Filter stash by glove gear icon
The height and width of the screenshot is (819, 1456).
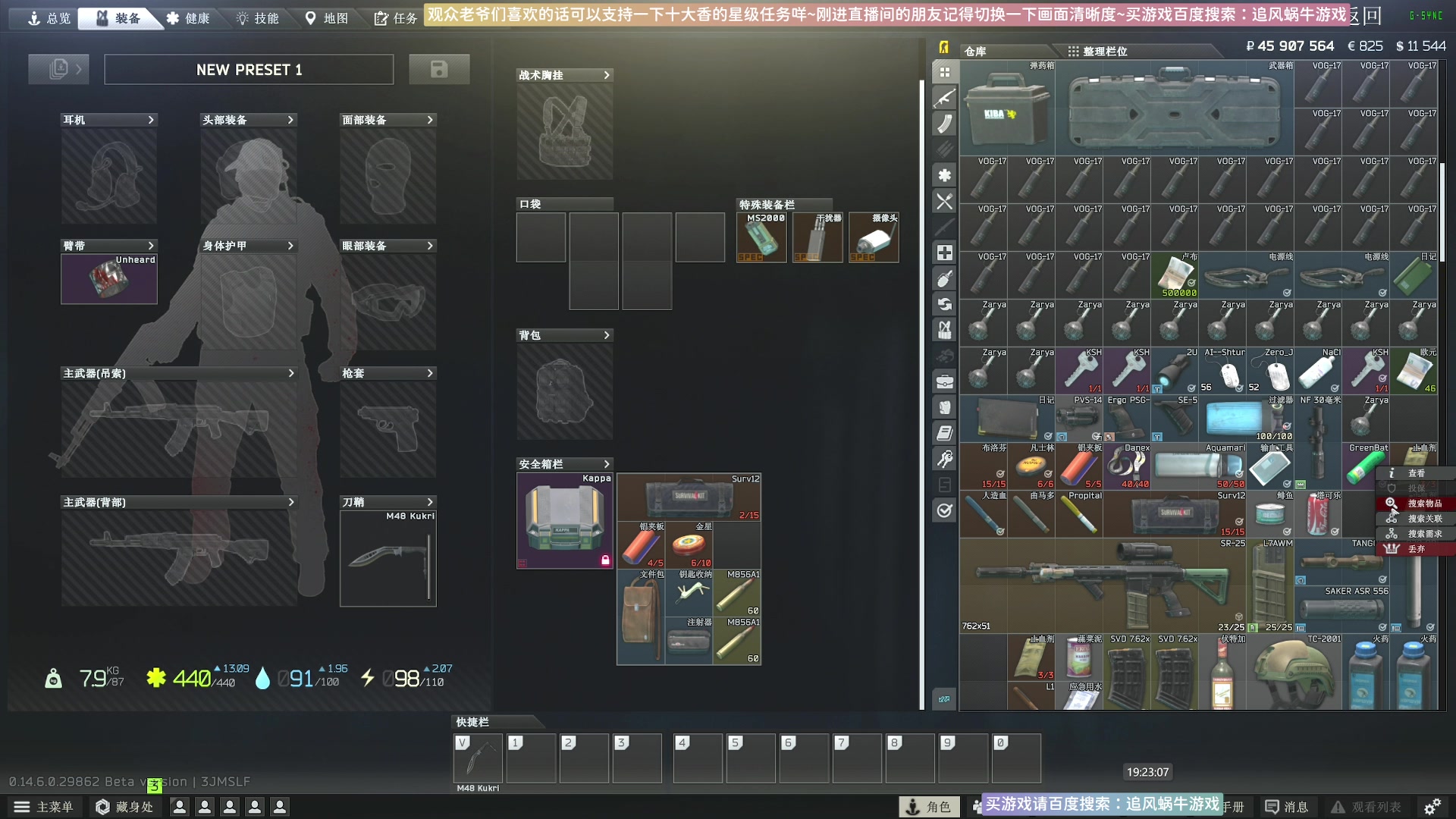944,407
